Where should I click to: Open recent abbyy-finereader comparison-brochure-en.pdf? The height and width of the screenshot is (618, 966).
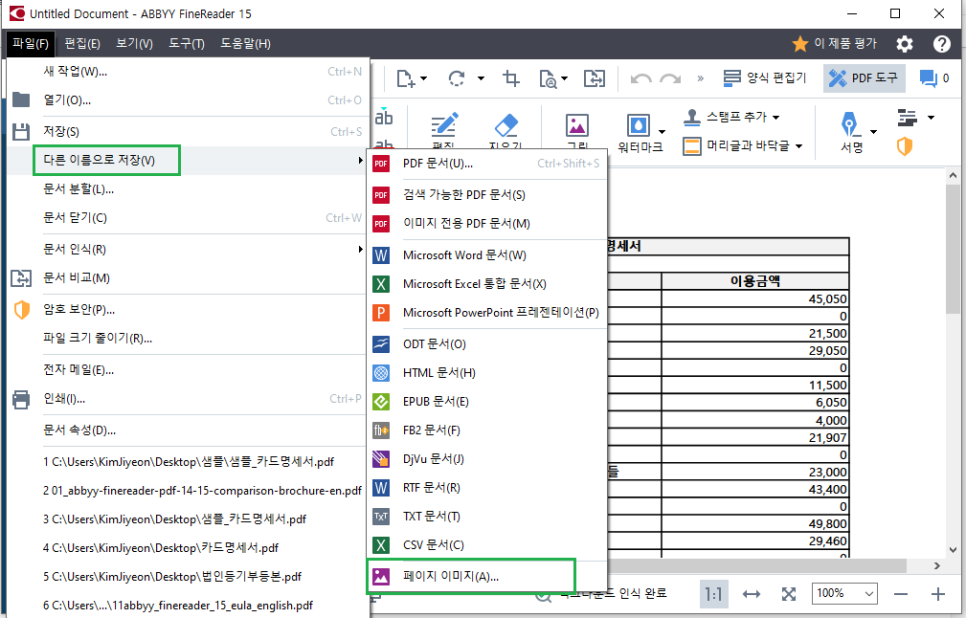pyautogui.click(x=188, y=490)
